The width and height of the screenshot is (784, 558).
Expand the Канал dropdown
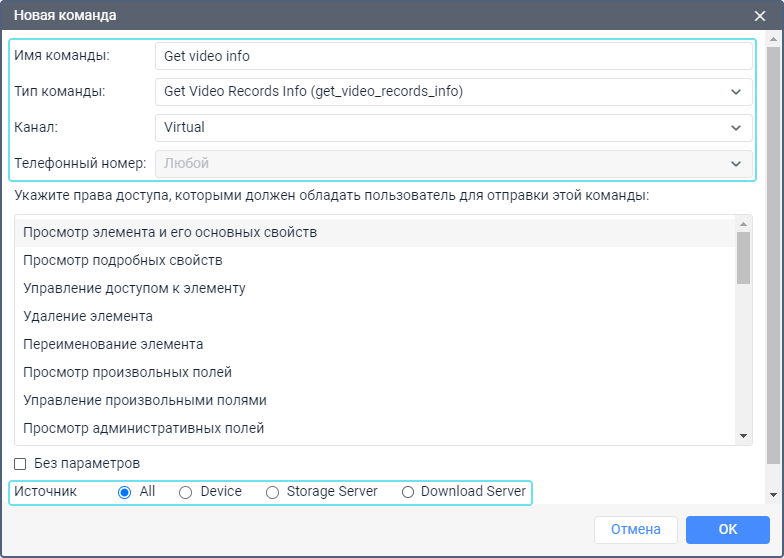[453, 128]
